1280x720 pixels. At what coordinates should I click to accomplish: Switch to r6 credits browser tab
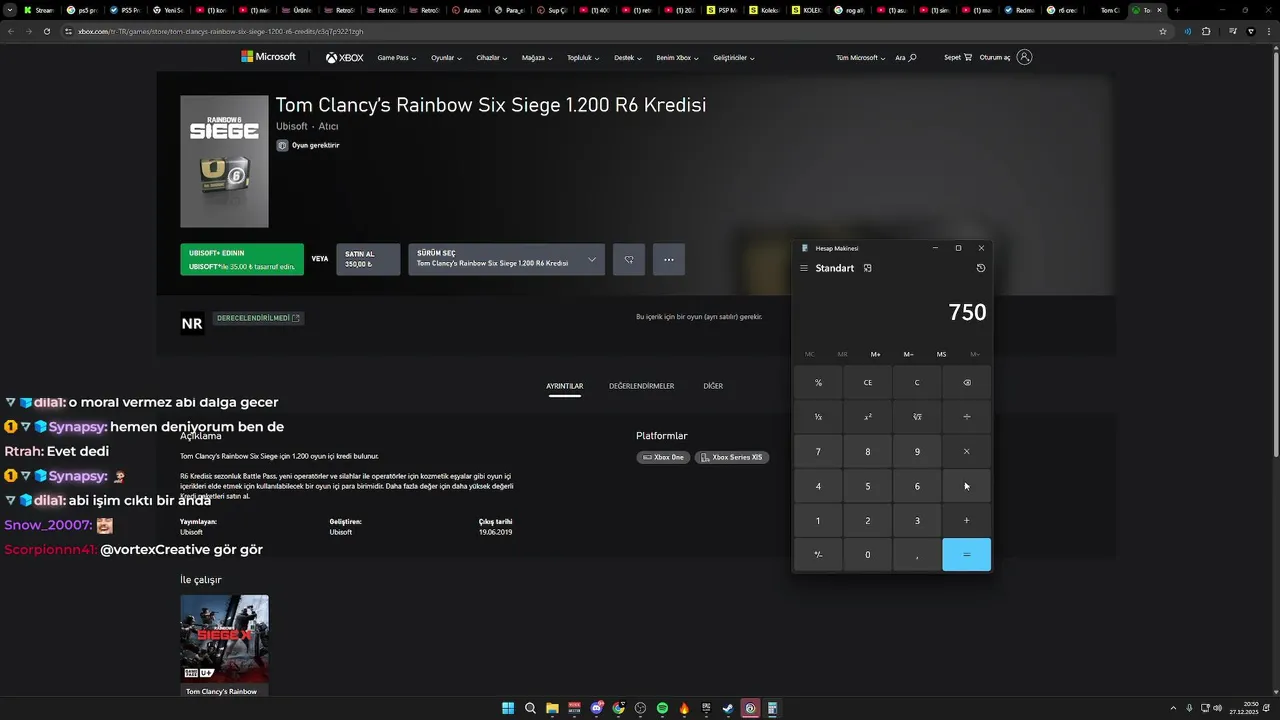(1062, 10)
